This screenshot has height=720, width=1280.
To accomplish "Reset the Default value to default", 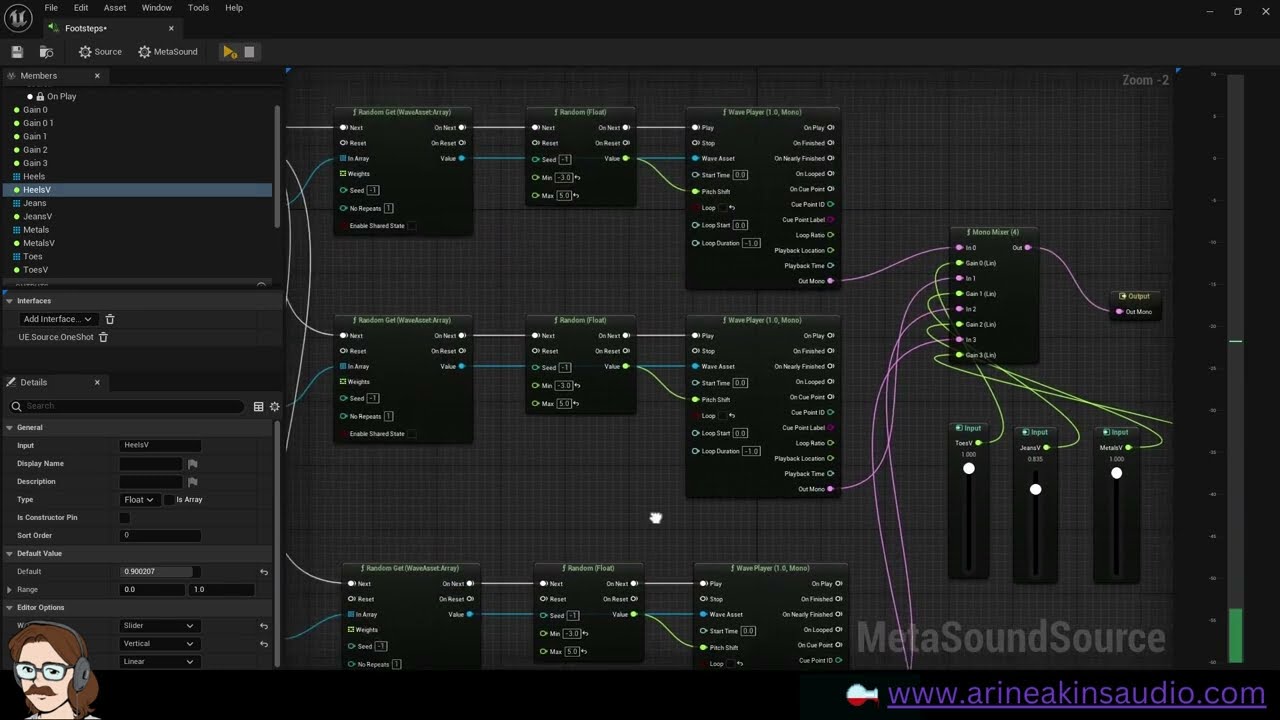I will (264, 572).
